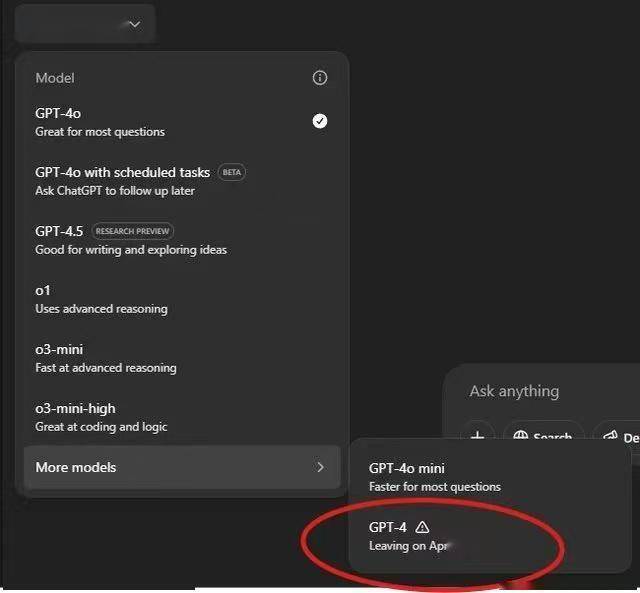Expand the More models submenu

182,467
